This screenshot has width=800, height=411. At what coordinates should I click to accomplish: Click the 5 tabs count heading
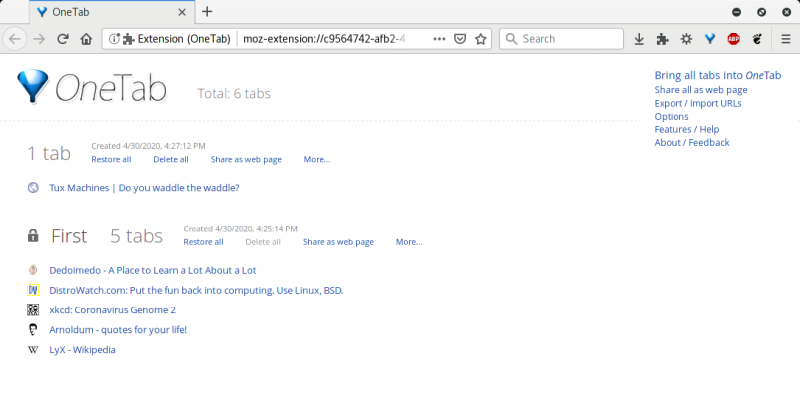[x=136, y=236]
